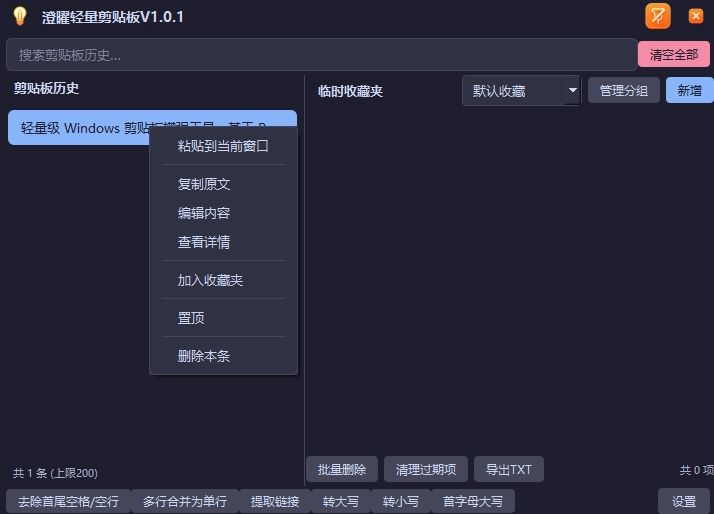
Task: Click the 首字母大写 button
Action: tap(473, 501)
